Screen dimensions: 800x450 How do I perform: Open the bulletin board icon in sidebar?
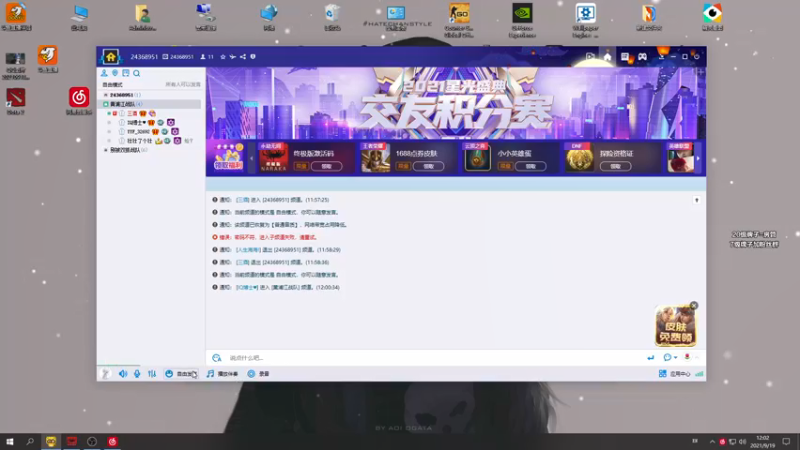[126, 73]
